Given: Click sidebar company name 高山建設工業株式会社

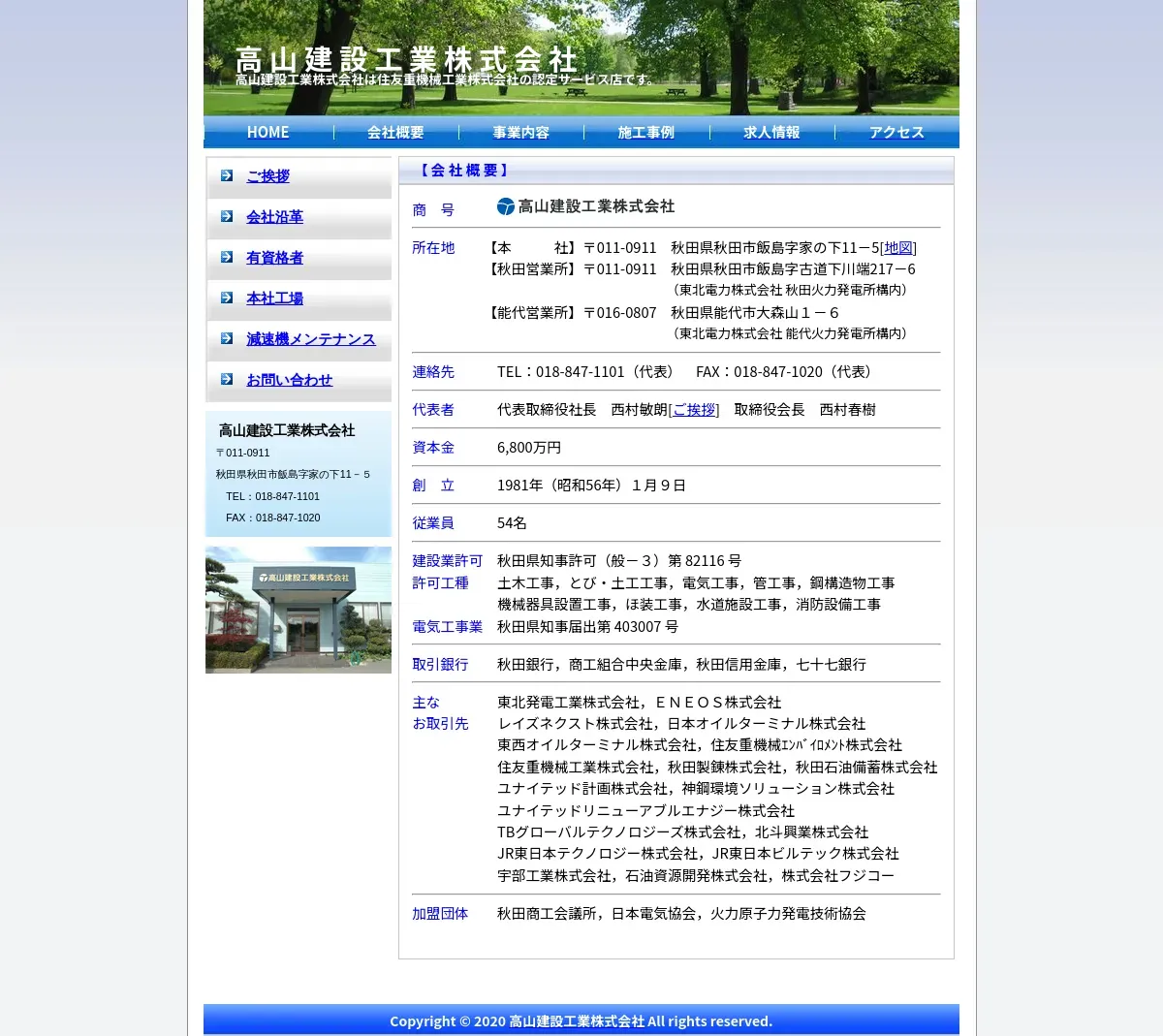Looking at the screenshot, I should [287, 430].
